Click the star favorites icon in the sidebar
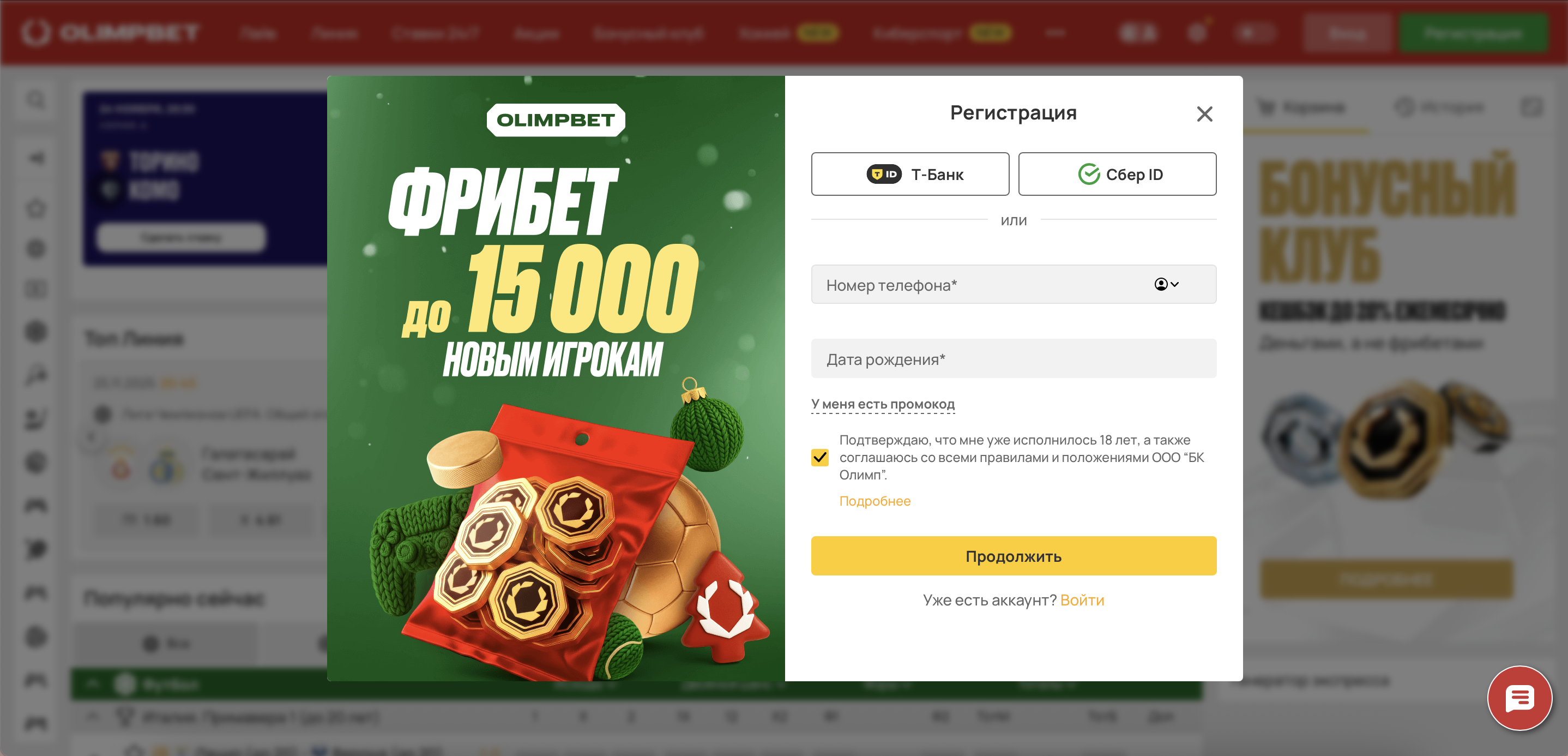This screenshot has width=1568, height=756. tap(37, 208)
